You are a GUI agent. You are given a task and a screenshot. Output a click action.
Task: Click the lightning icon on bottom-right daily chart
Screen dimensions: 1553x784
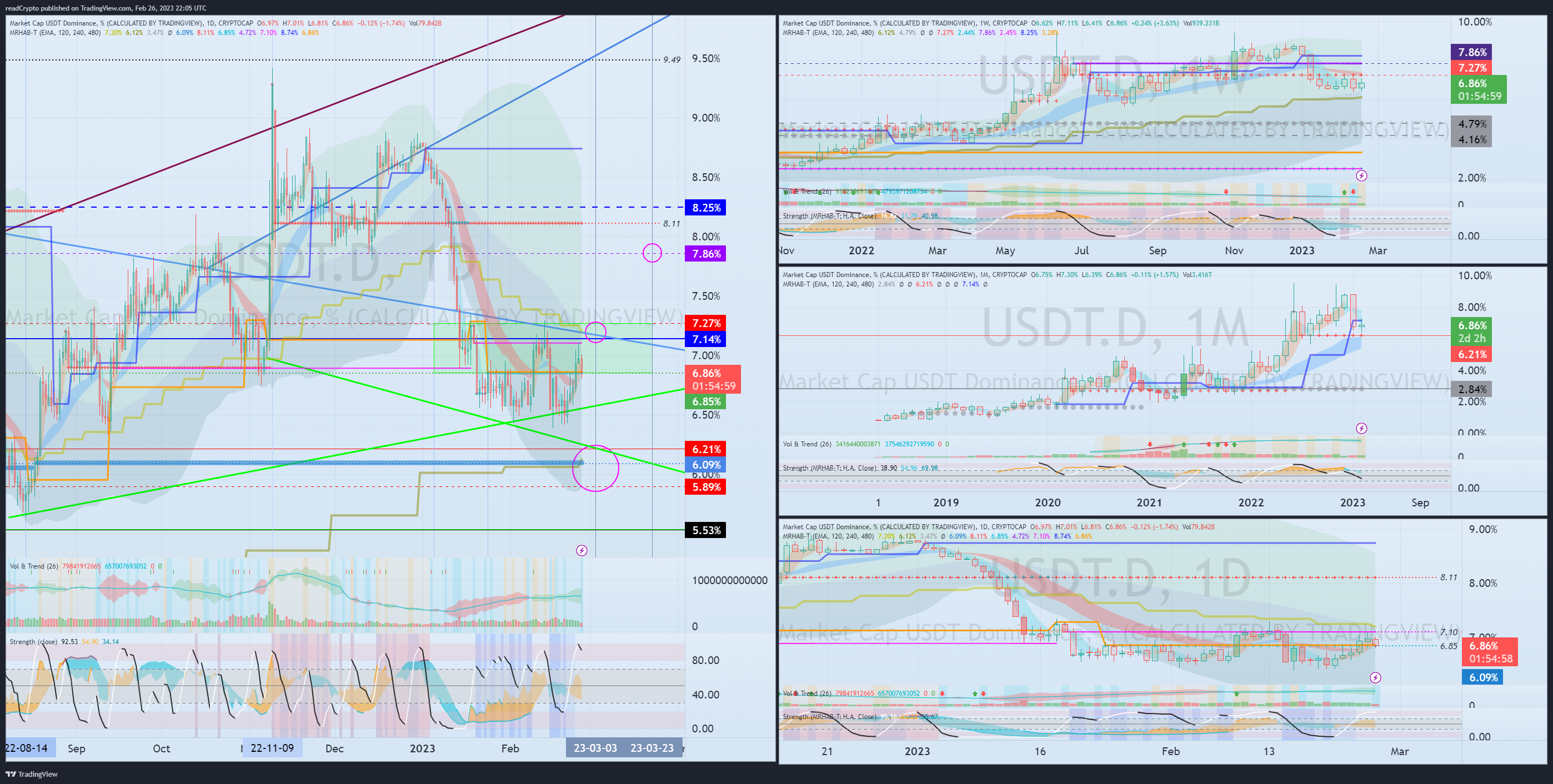point(1375,678)
